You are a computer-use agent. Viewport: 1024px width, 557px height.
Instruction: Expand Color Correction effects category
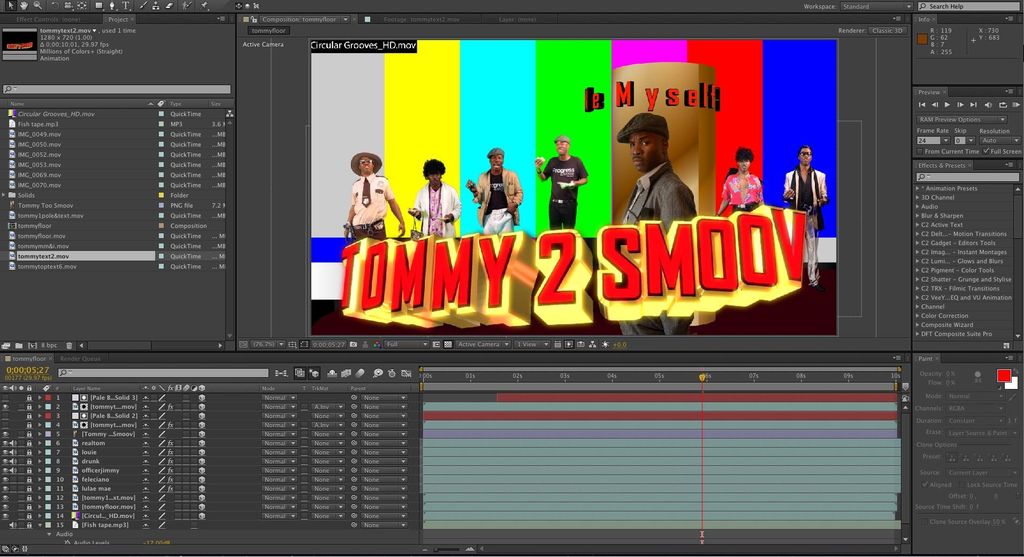pos(917,315)
